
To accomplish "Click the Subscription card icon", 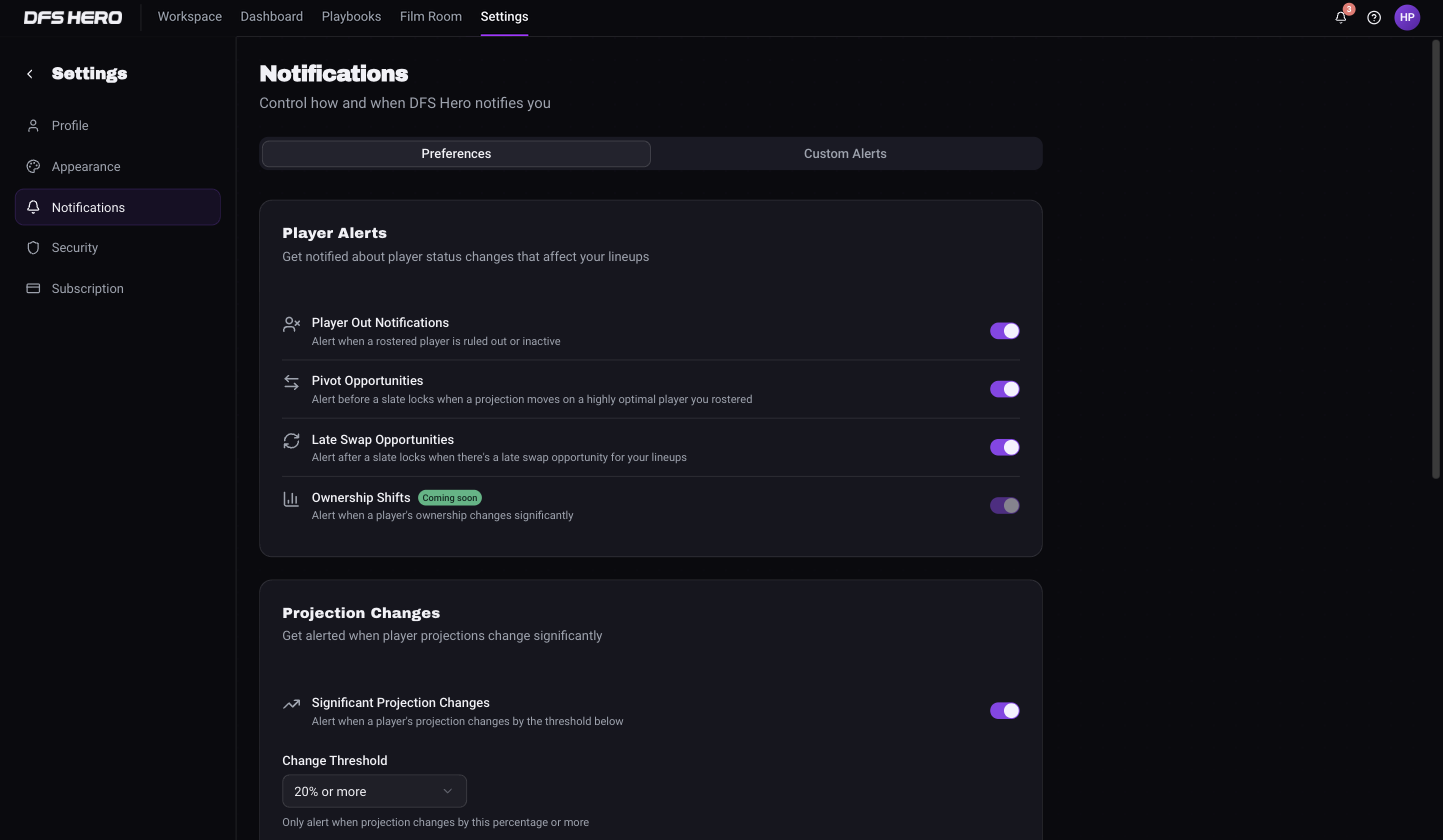I will (33, 289).
